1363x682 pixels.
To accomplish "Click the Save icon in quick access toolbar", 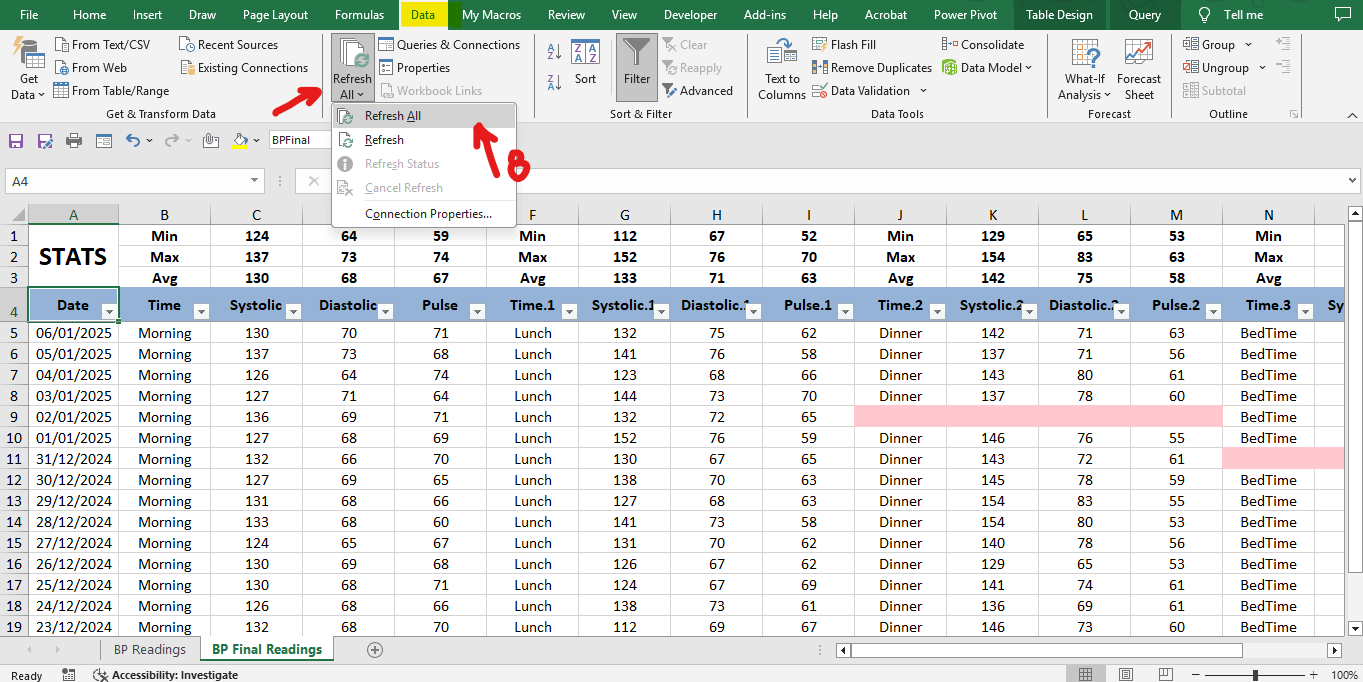I will point(15,141).
